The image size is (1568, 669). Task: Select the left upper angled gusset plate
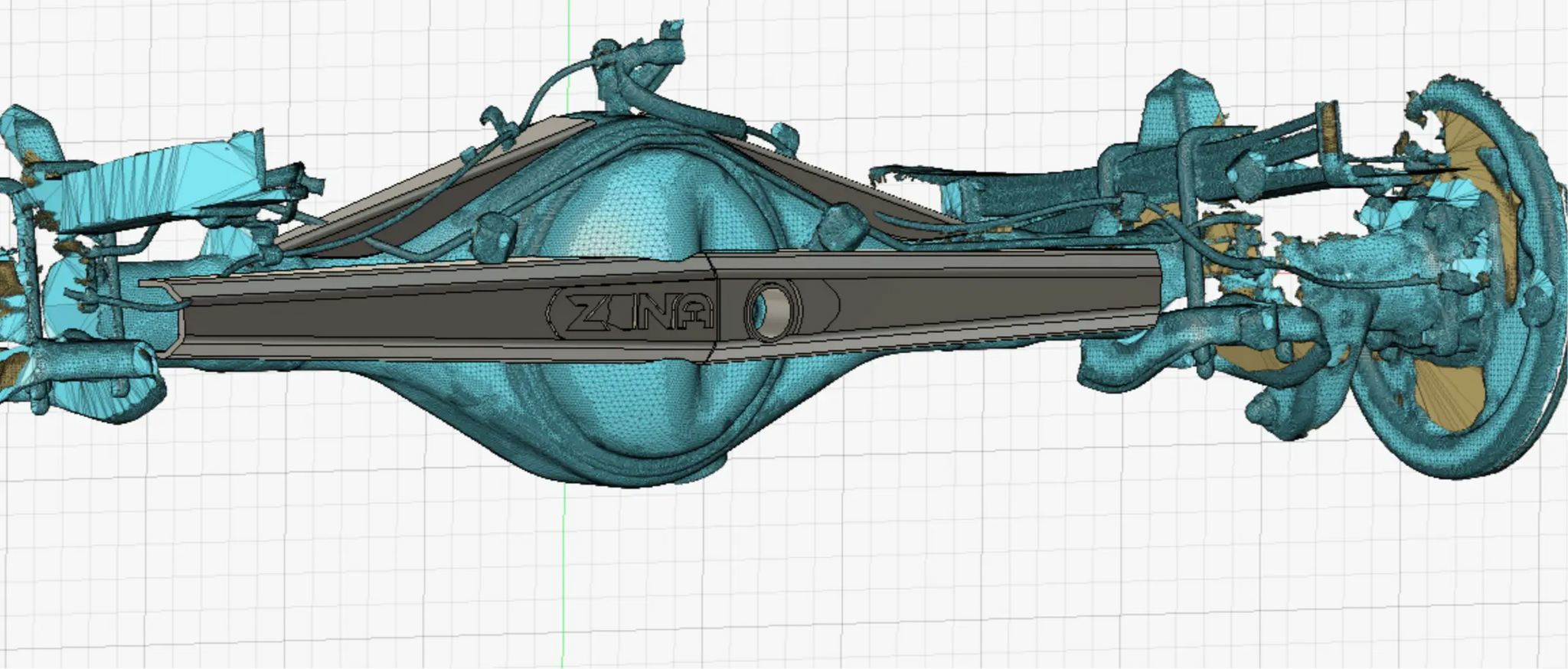(x=429, y=191)
